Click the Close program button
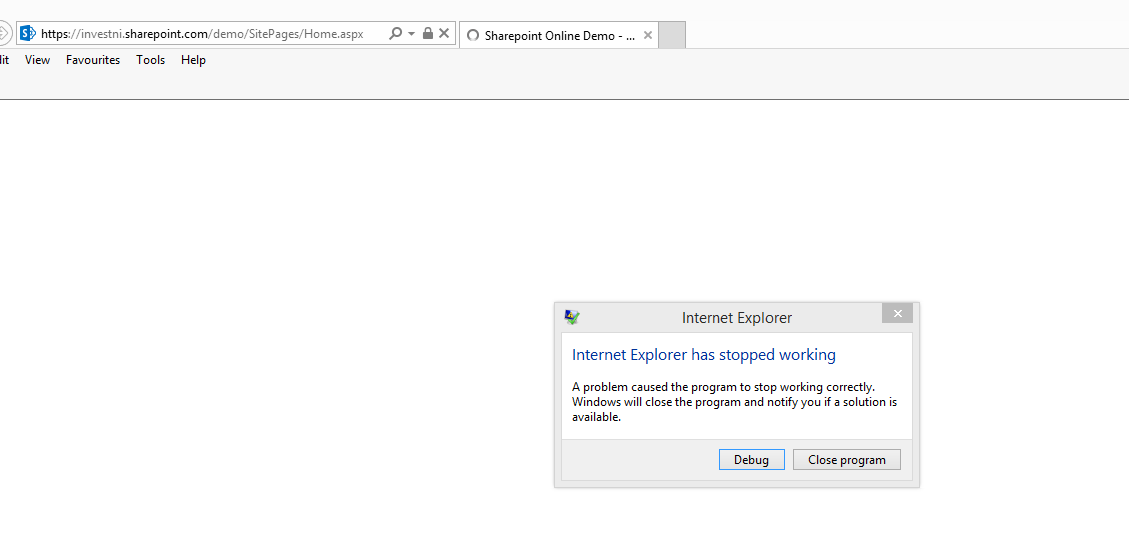This screenshot has height=547, width=1129. pyautogui.click(x=847, y=460)
